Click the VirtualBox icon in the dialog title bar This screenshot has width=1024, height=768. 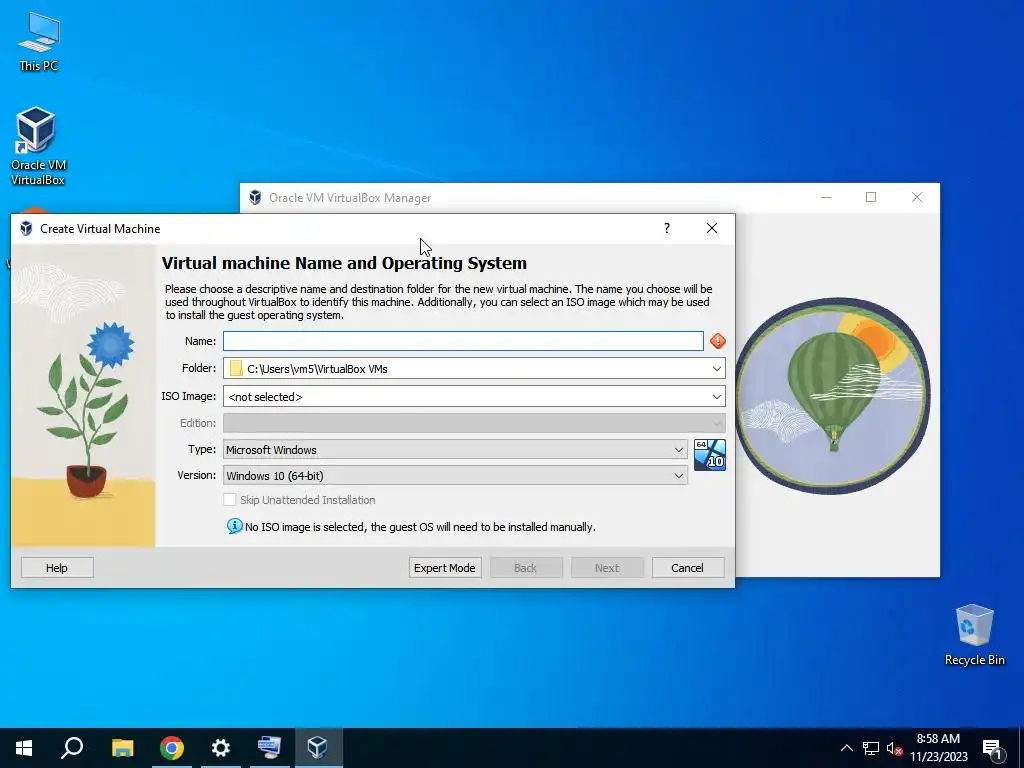(26, 229)
